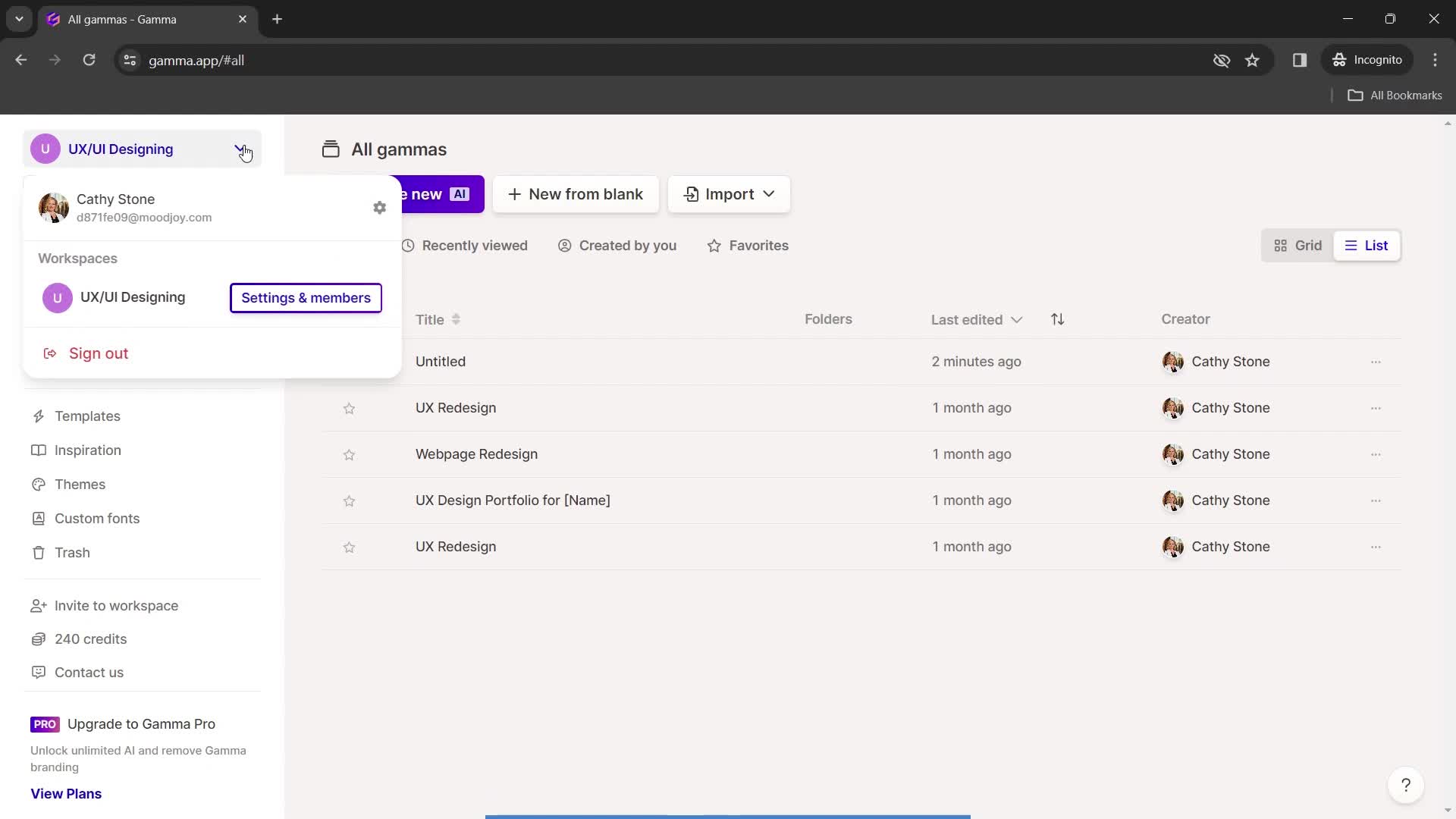The image size is (1456, 819).
Task: Switch to Grid view
Action: point(1298,246)
